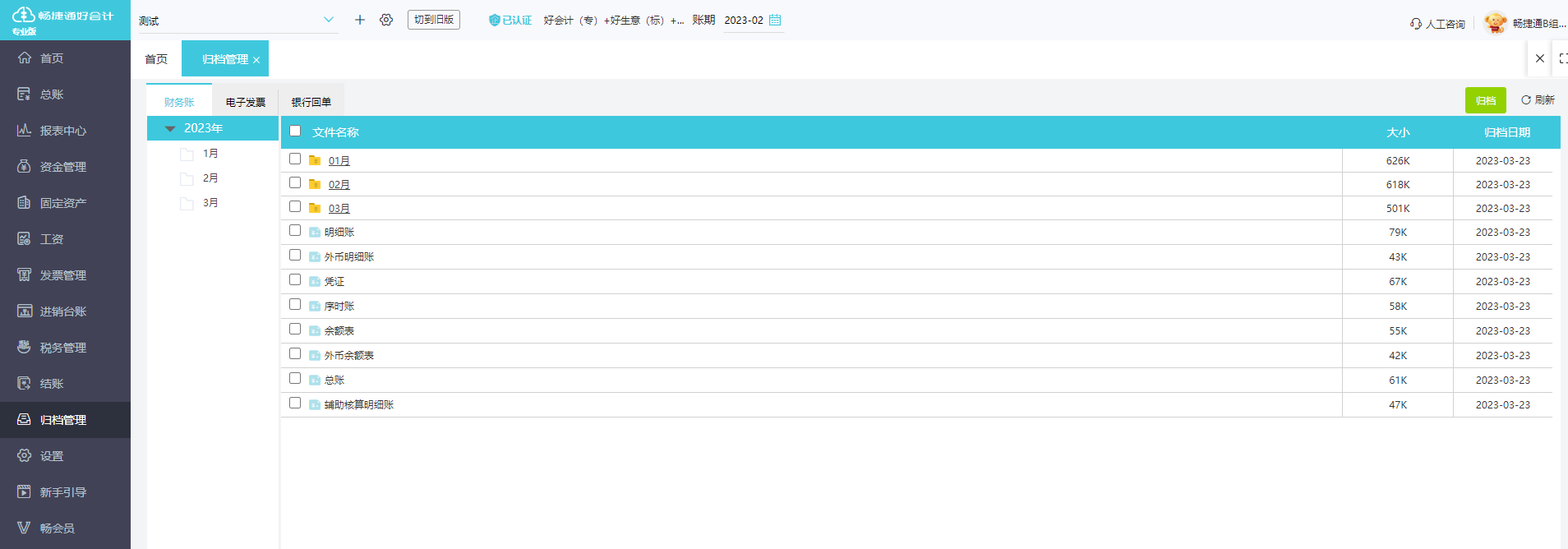The width and height of the screenshot is (1568, 549).
Task: Open 发票管理 icon in the sidebar
Action: tap(24, 275)
